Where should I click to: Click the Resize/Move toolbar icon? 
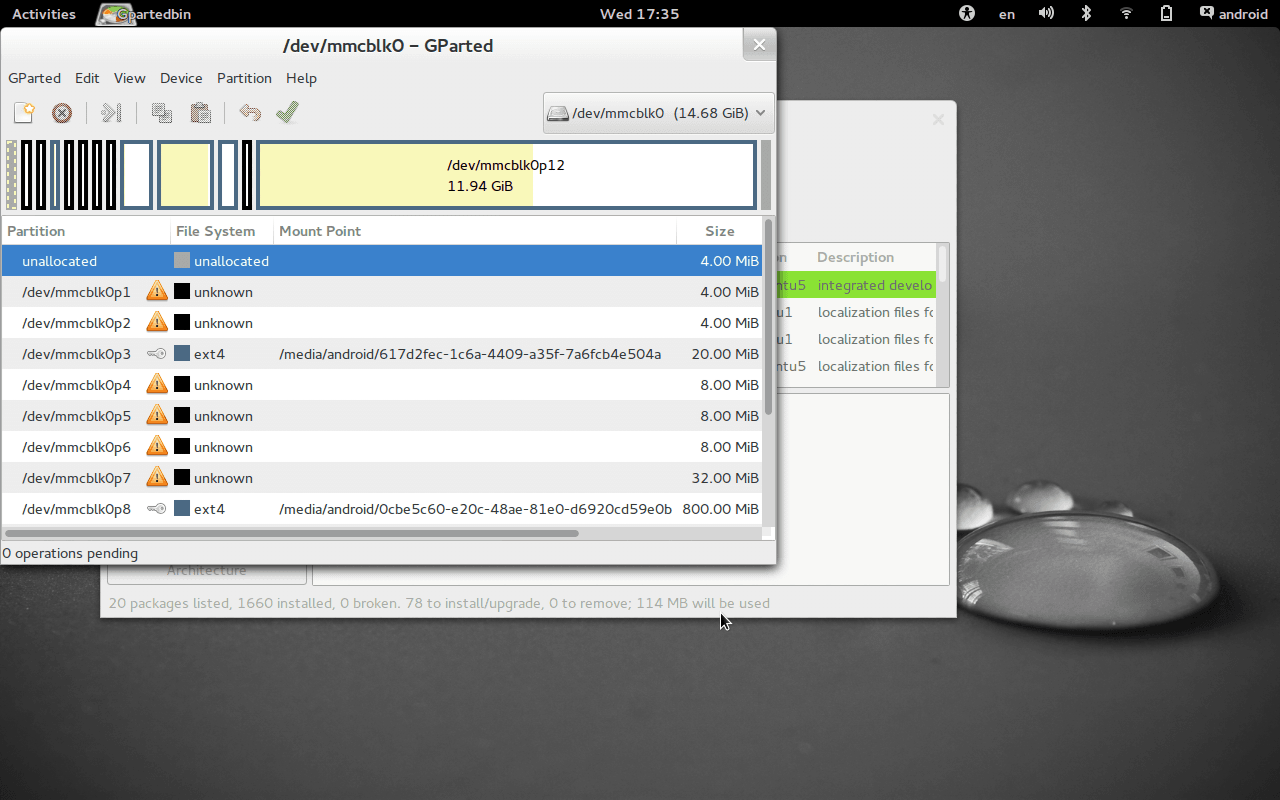click(x=111, y=113)
